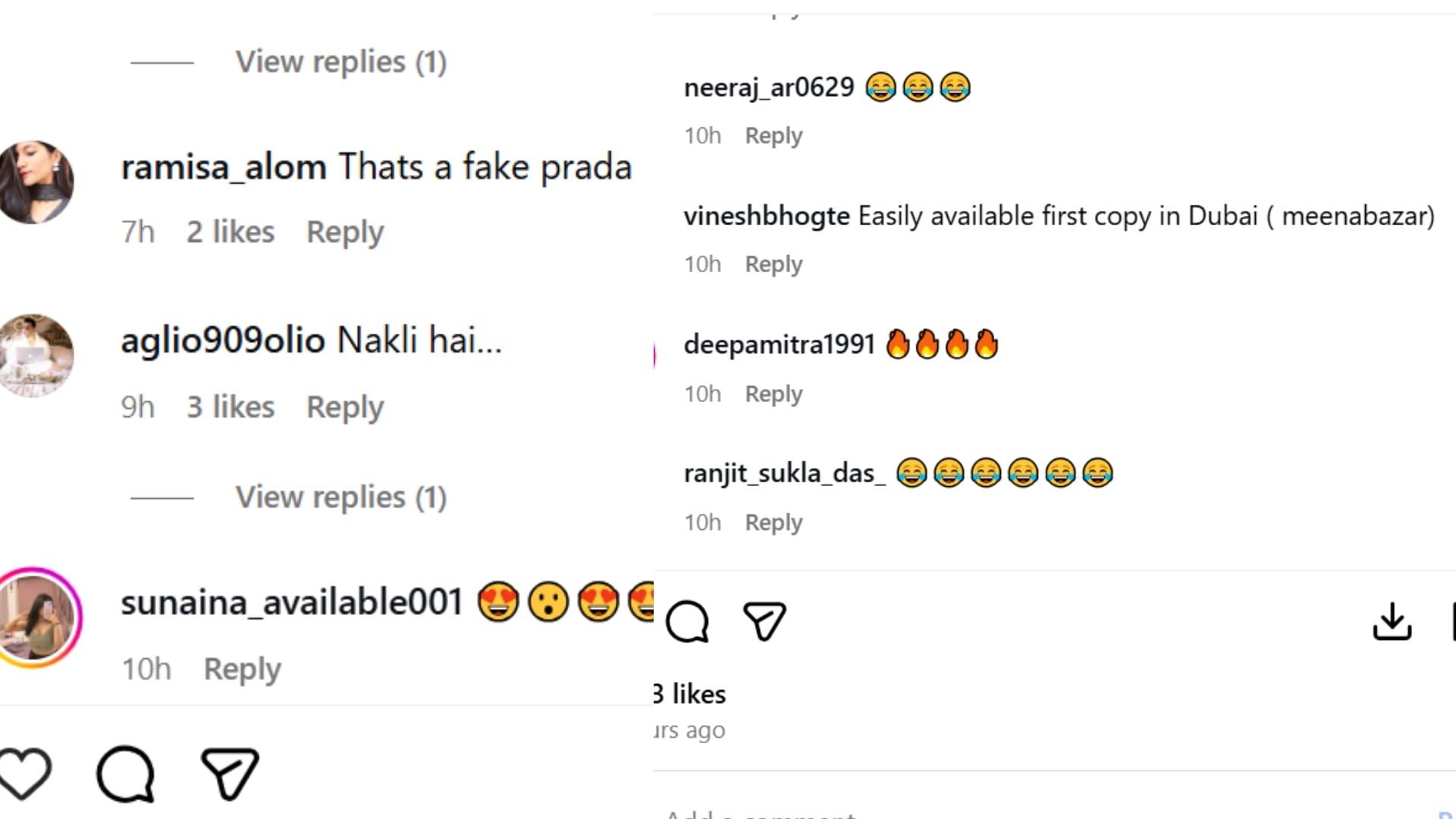Reply to ramisa_alom's fake prada comment
The height and width of the screenshot is (819, 1456).
pyautogui.click(x=345, y=232)
